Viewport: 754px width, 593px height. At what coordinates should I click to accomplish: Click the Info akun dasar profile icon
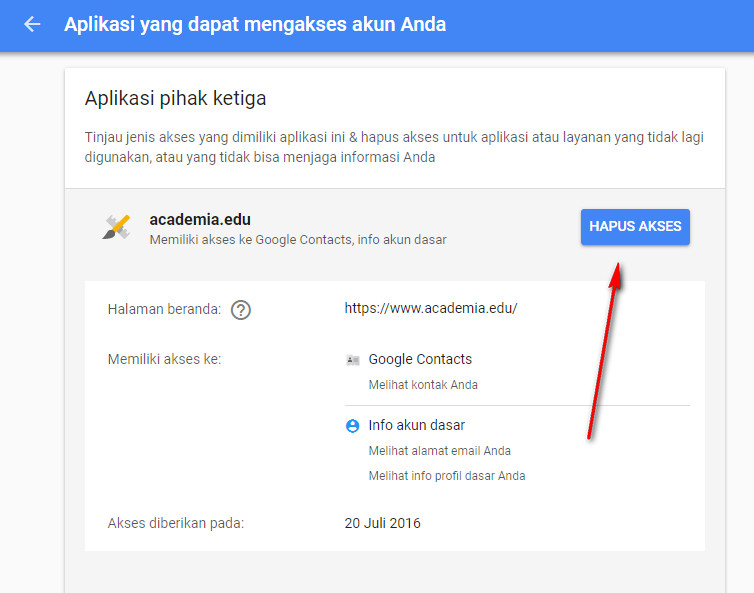point(352,426)
